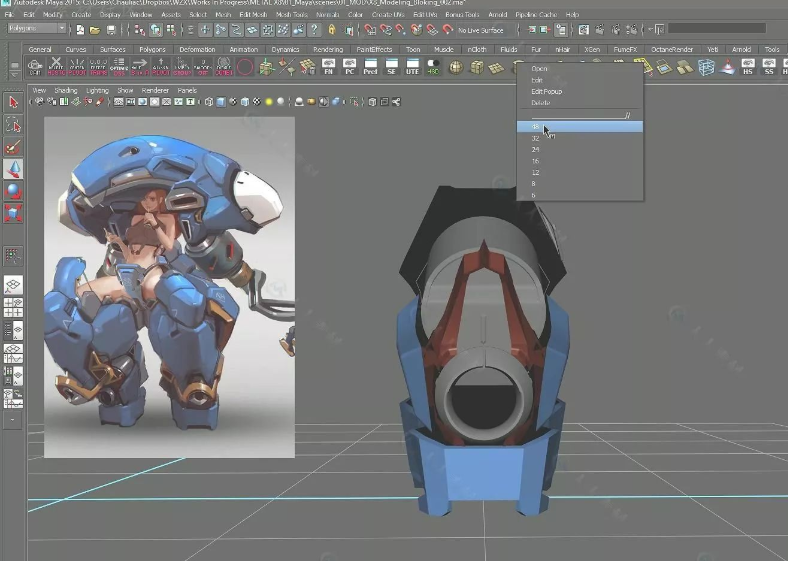This screenshot has height=561, width=788.
Task: Choose the Rotate tool sphere icon
Action: (13, 191)
